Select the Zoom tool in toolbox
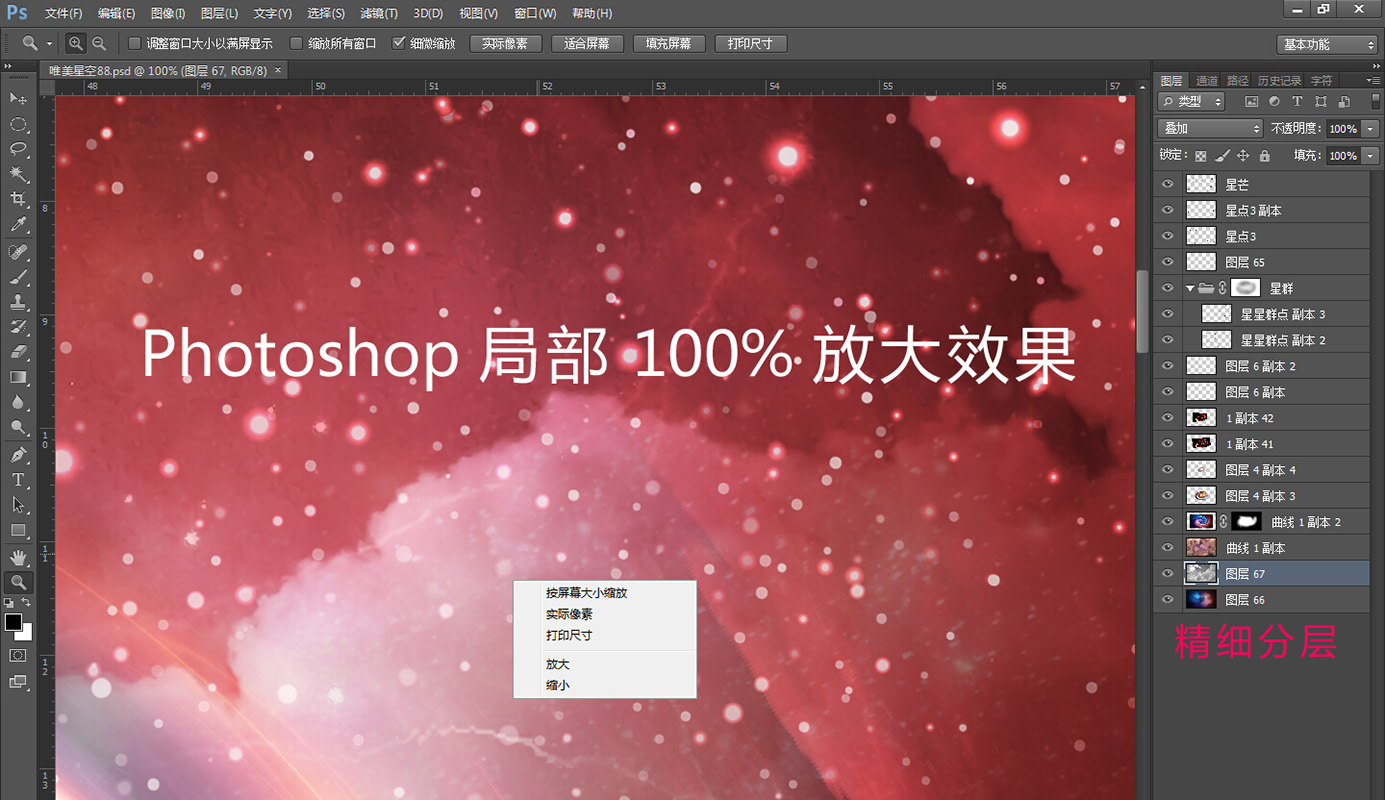This screenshot has height=800, width=1385. 18,582
